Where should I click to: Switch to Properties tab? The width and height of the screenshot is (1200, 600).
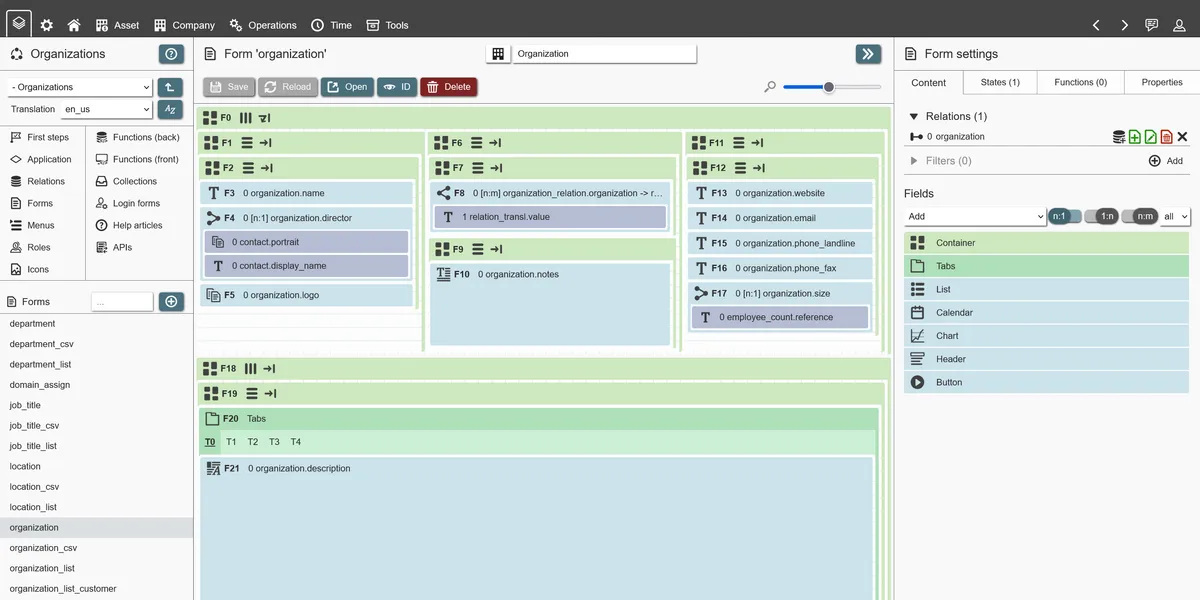pos(1162,82)
